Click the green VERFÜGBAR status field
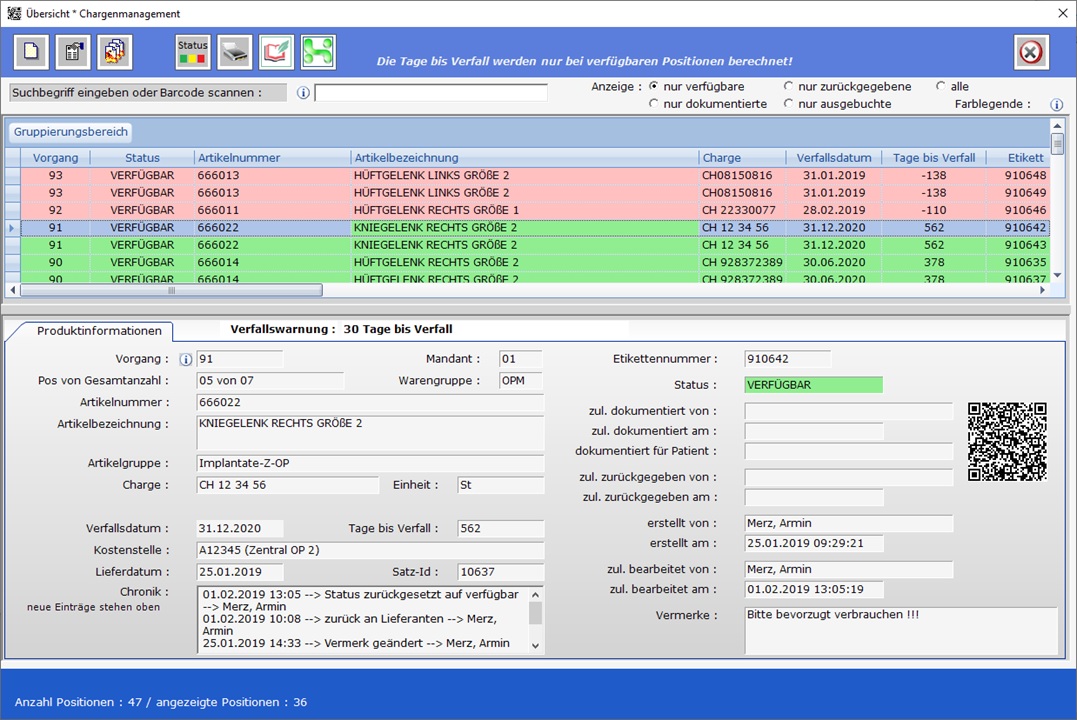Screen dimensions: 1077x720 tap(813, 385)
